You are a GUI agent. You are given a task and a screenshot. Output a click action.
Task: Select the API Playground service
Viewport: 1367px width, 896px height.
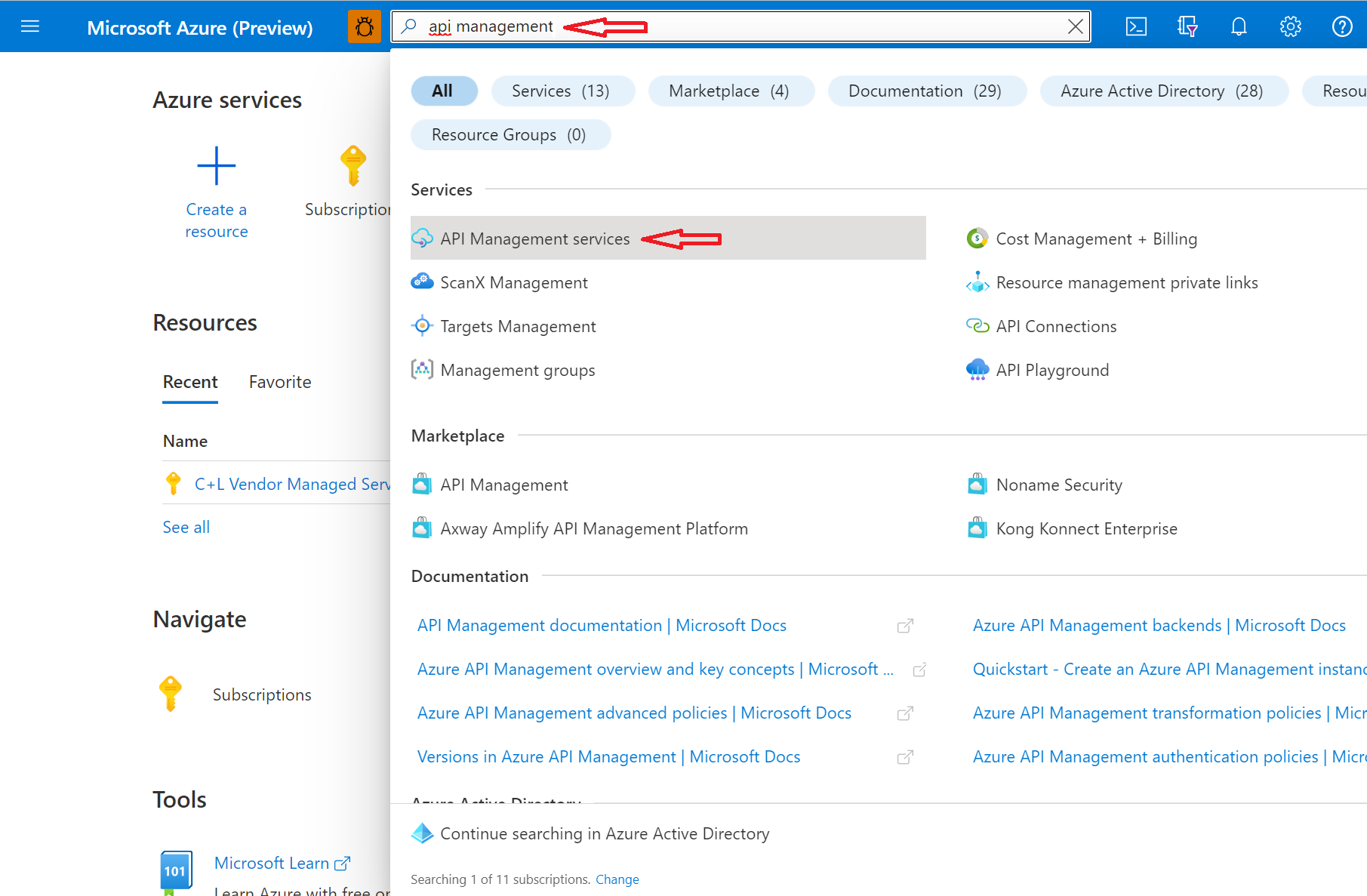coord(1052,370)
